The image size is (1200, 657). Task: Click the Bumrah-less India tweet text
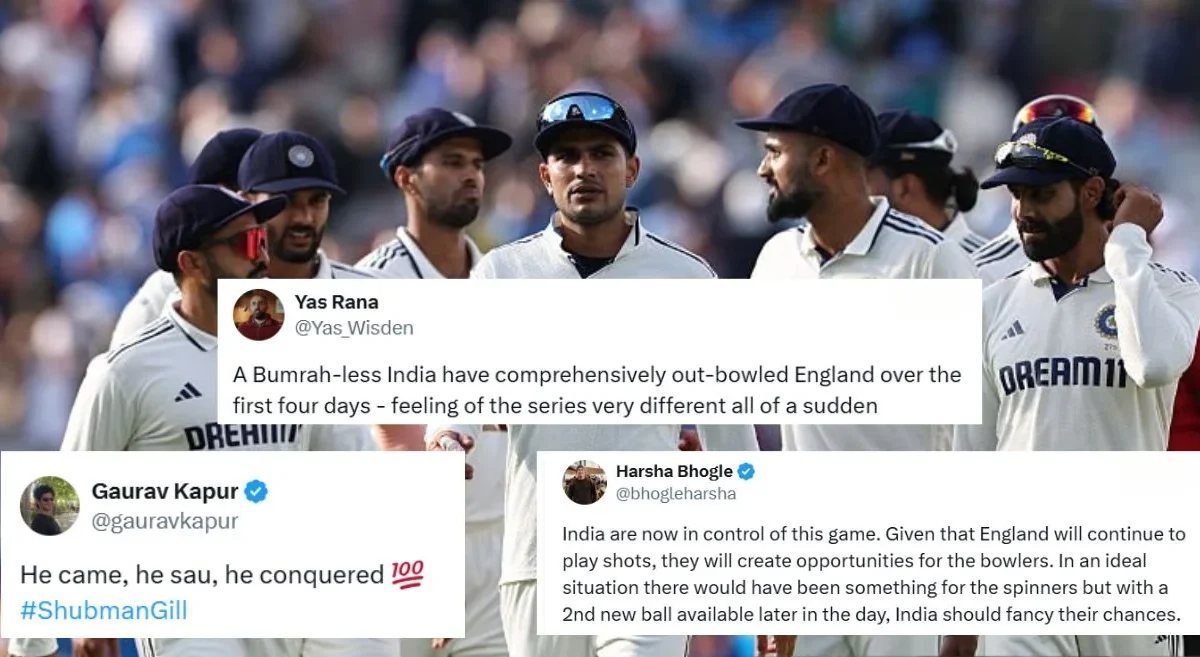[597, 389]
